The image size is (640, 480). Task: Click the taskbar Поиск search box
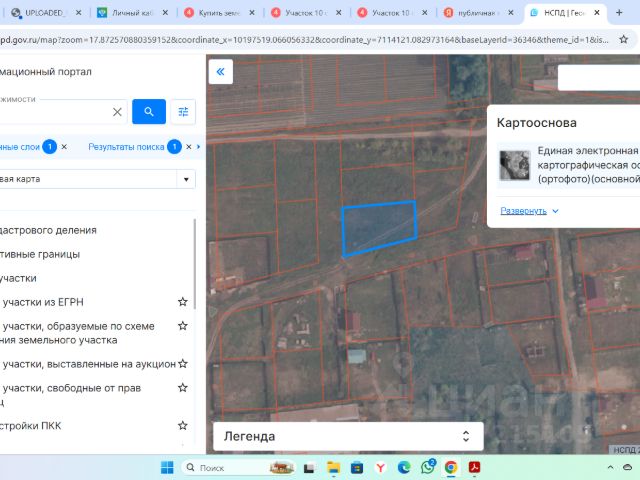pyautogui.click(x=238, y=467)
